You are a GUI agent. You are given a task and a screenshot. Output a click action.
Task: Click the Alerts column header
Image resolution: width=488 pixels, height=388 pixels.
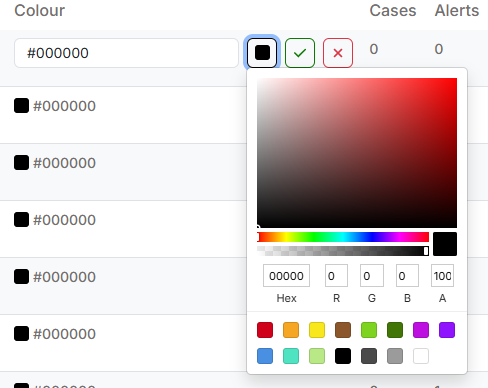point(457,10)
